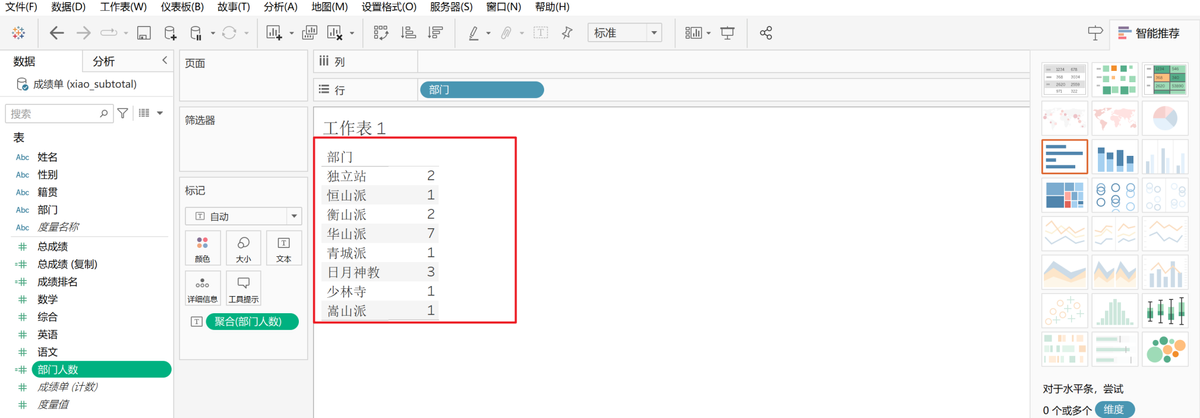Click the 聚合(部门人数) pill in marks card
The height and width of the screenshot is (418, 1200).
tap(251, 322)
